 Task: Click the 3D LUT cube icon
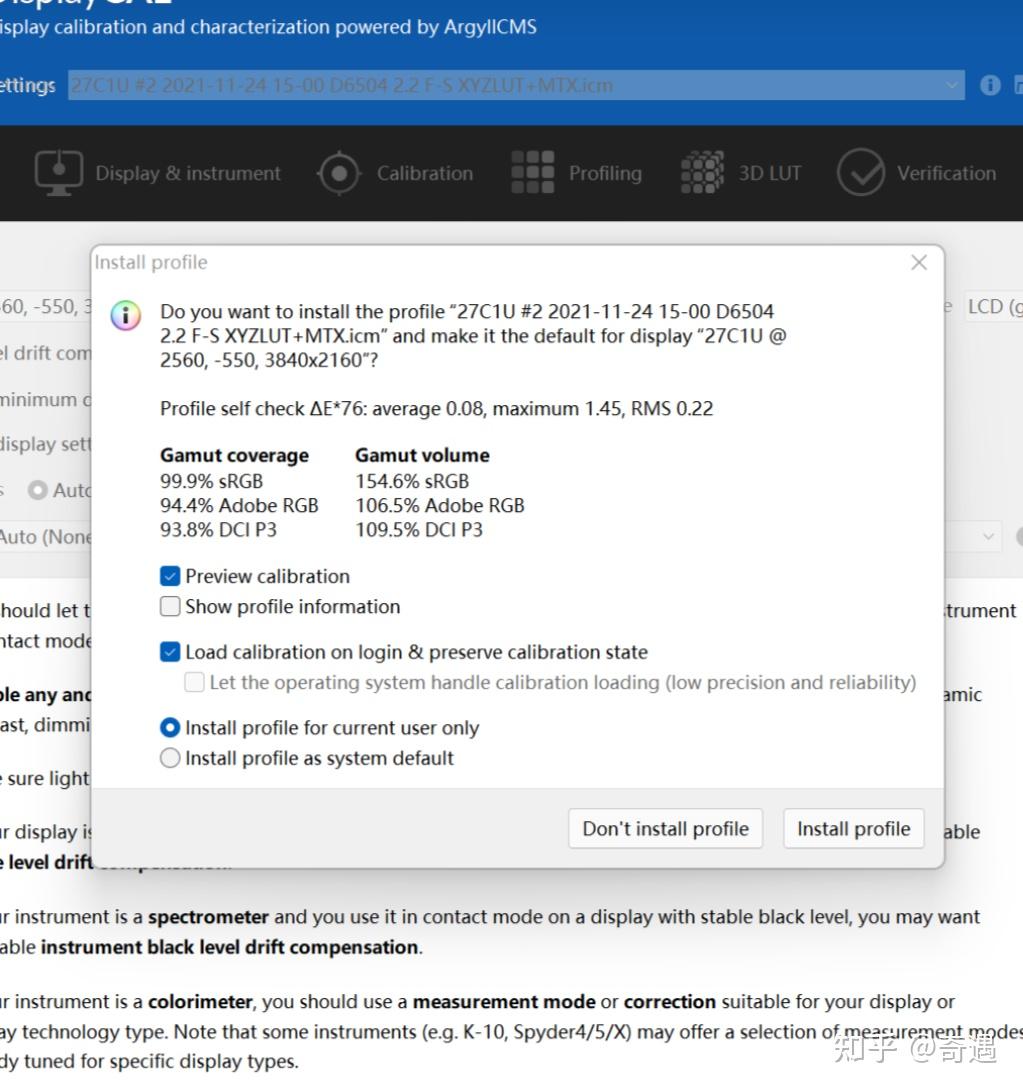click(701, 172)
